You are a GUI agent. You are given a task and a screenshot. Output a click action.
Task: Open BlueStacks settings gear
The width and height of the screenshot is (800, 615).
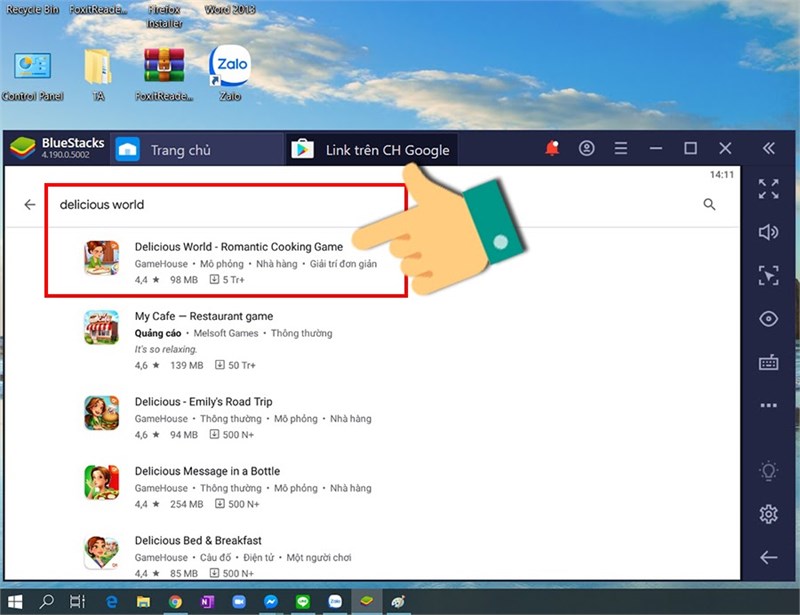tap(768, 514)
